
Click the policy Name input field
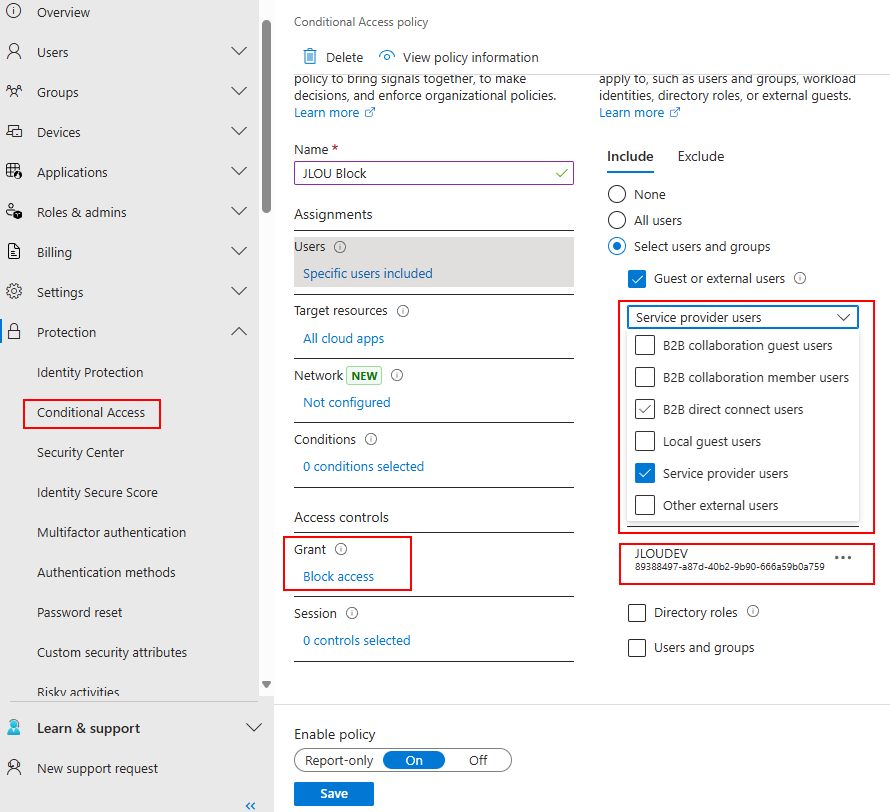425,173
